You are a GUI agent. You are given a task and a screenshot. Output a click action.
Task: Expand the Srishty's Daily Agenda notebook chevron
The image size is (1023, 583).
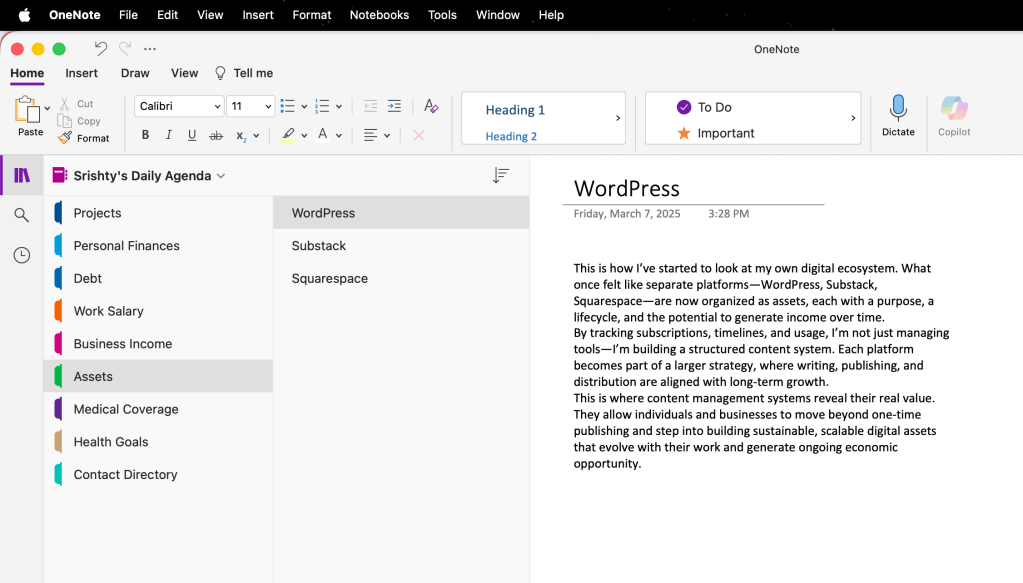coord(221,176)
